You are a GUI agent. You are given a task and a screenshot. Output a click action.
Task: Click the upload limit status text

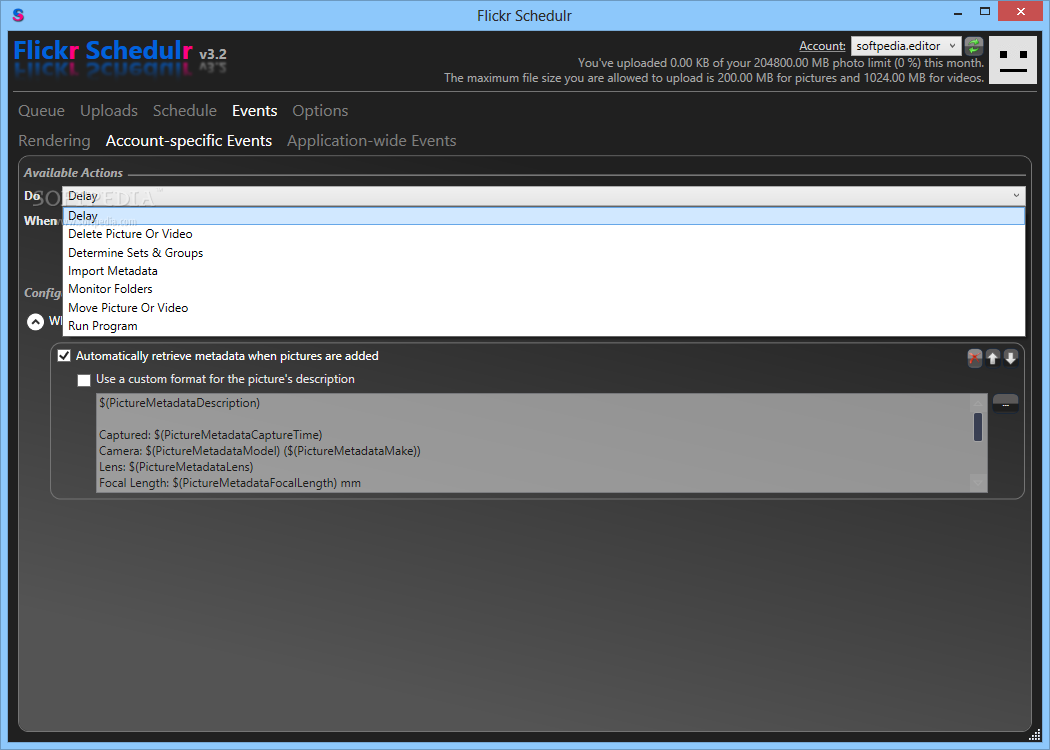click(781, 63)
